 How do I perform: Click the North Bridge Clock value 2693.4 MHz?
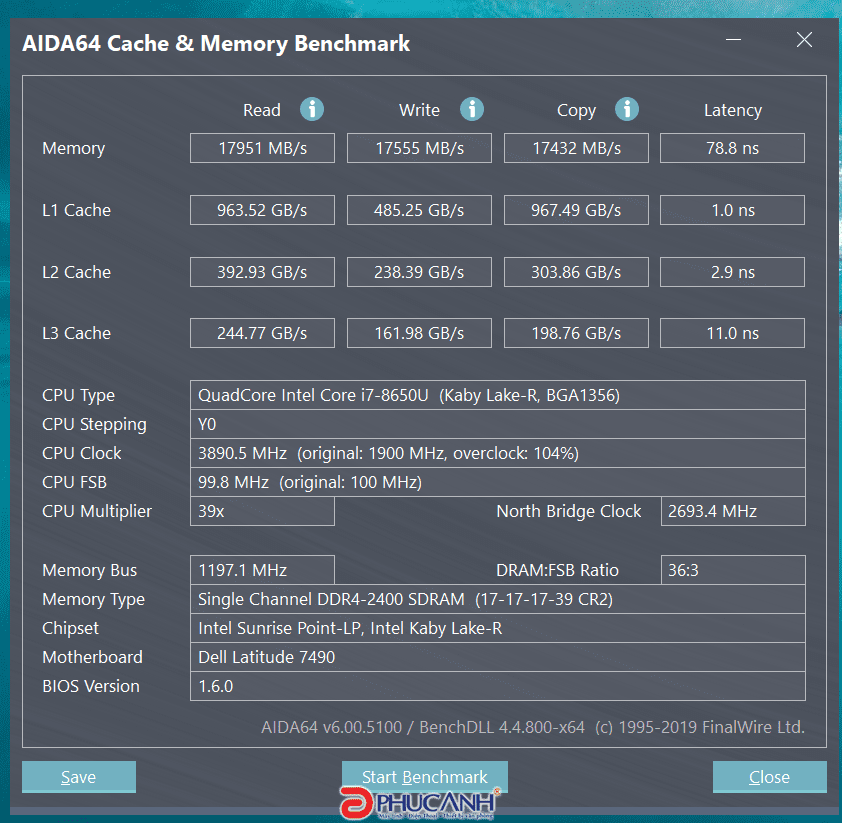733,511
